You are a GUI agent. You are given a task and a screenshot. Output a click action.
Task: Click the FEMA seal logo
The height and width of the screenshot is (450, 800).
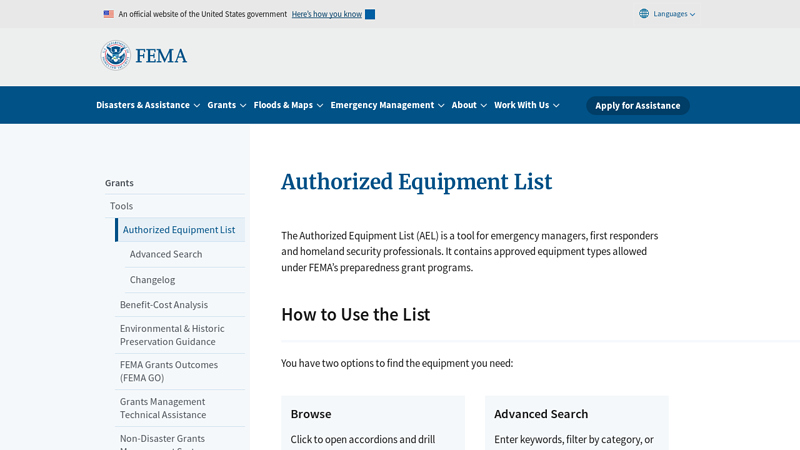(x=115, y=55)
